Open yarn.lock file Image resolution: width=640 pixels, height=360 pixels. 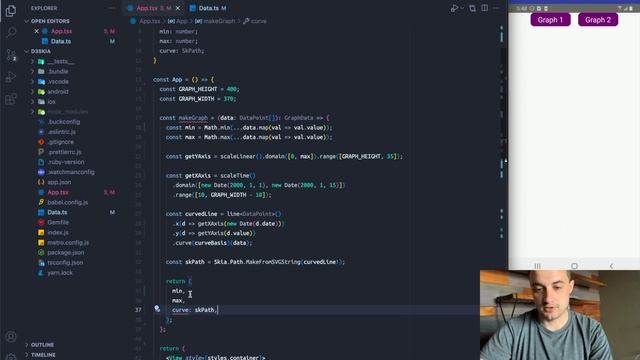(x=60, y=273)
